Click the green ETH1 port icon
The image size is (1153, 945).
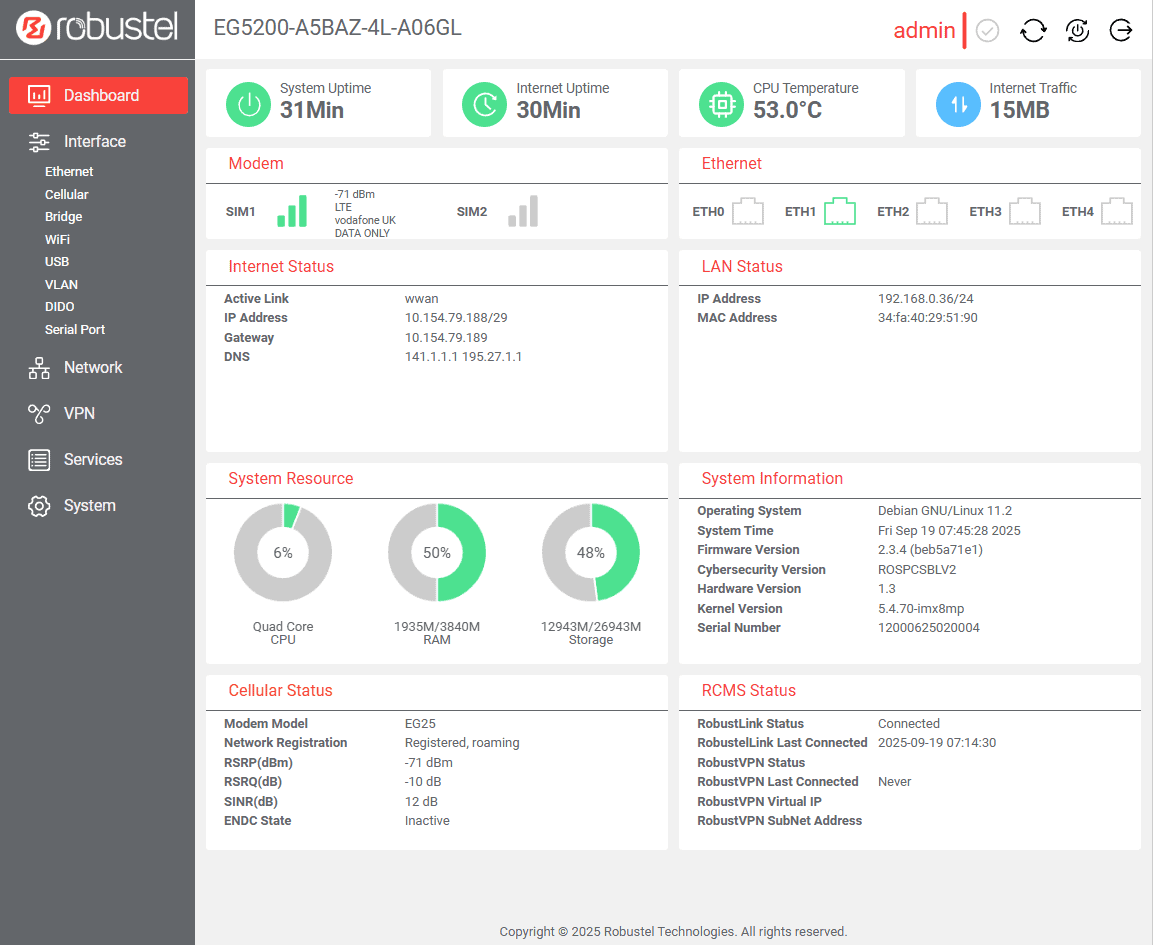[x=840, y=212]
